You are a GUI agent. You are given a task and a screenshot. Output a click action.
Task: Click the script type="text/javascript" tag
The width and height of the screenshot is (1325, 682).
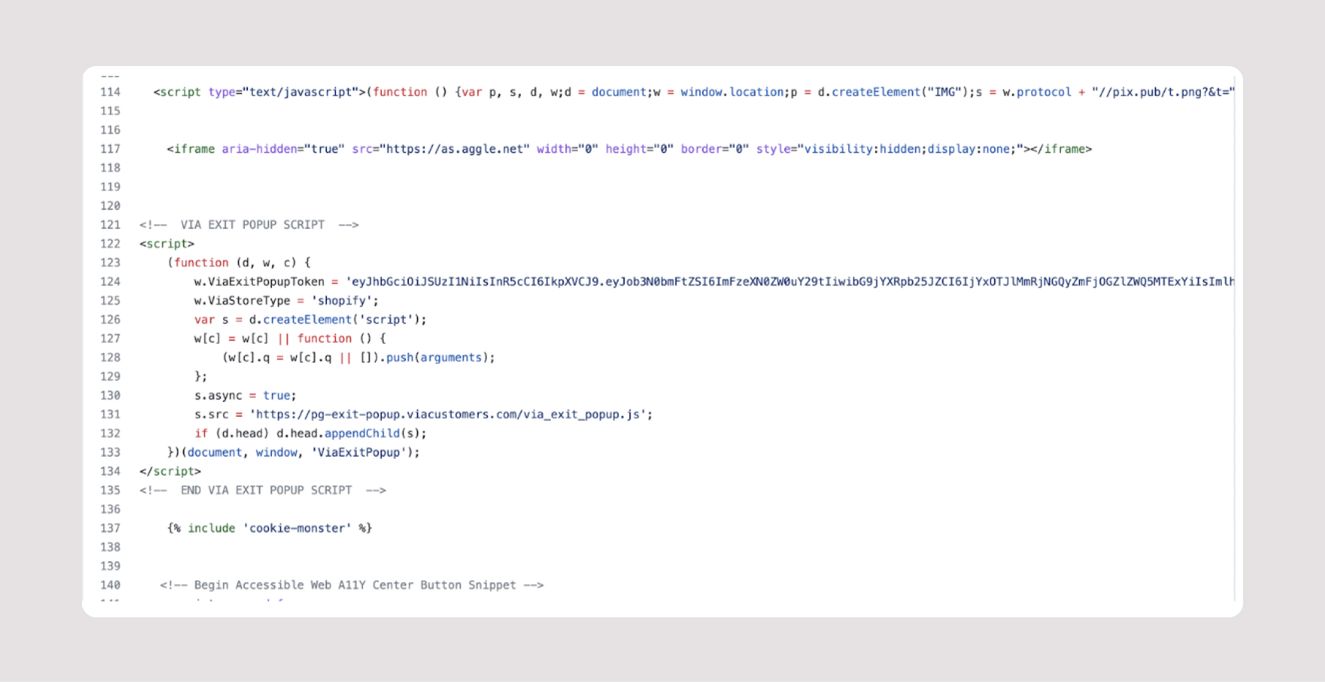pyautogui.click(x=260, y=92)
